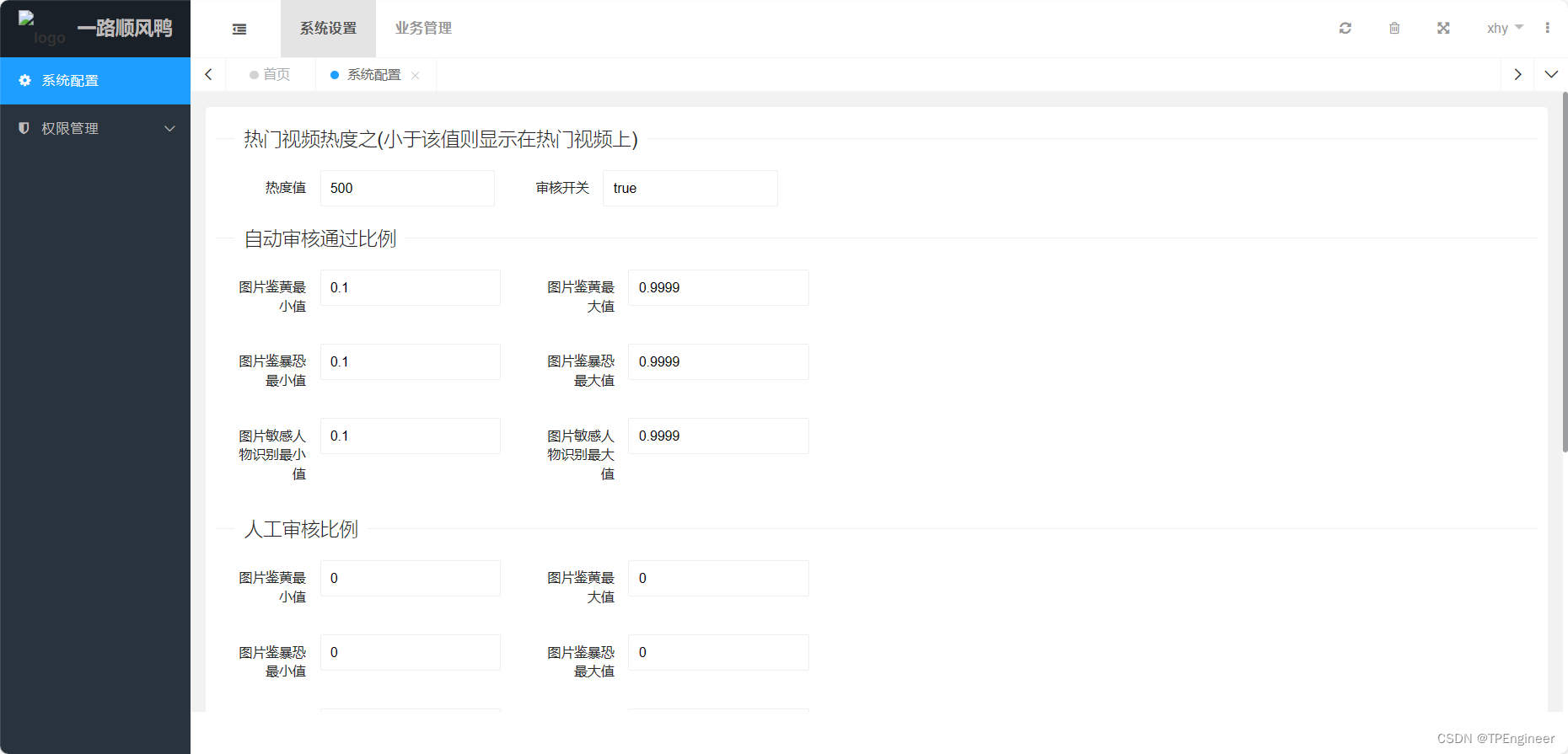Click the 热度值 input field
The width and height of the screenshot is (1568, 754).
[x=407, y=188]
